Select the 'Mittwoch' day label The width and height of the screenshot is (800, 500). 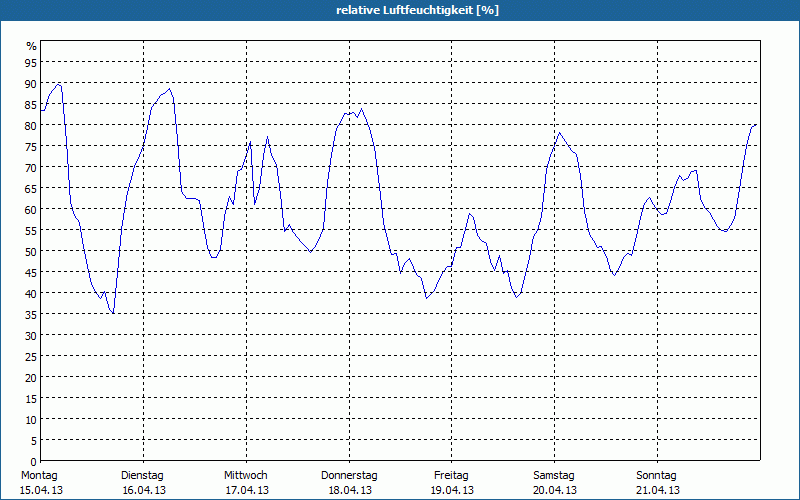pos(245,475)
